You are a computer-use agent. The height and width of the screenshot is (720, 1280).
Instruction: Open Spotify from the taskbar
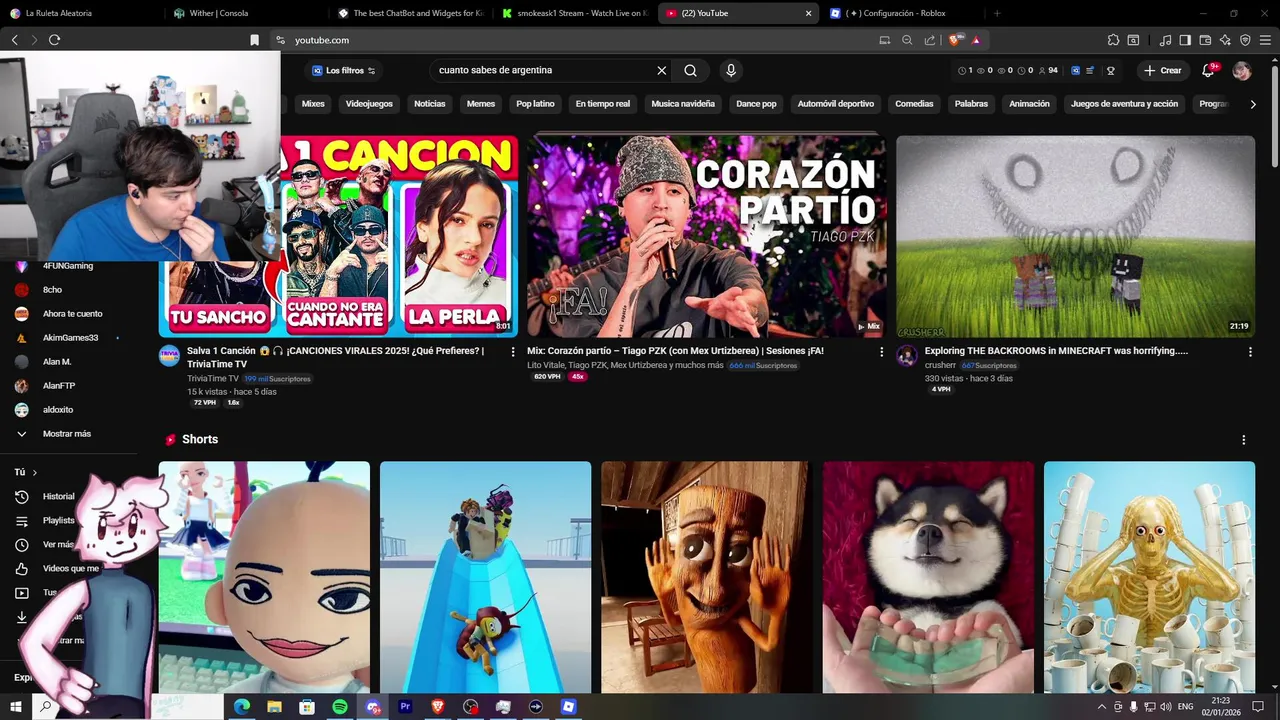pos(340,706)
